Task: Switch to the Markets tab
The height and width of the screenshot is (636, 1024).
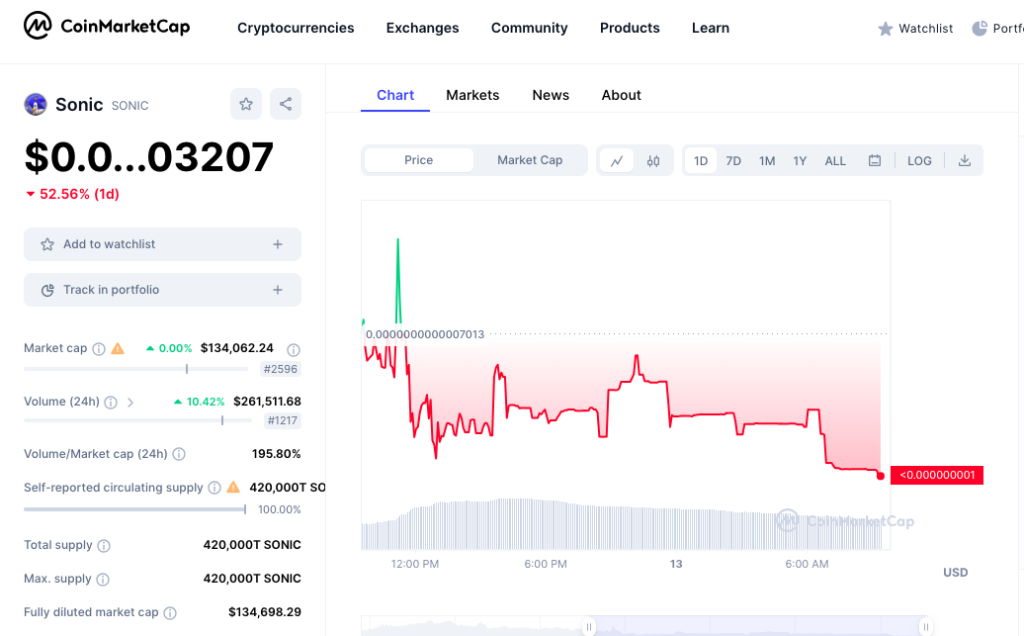Action: 472,94
